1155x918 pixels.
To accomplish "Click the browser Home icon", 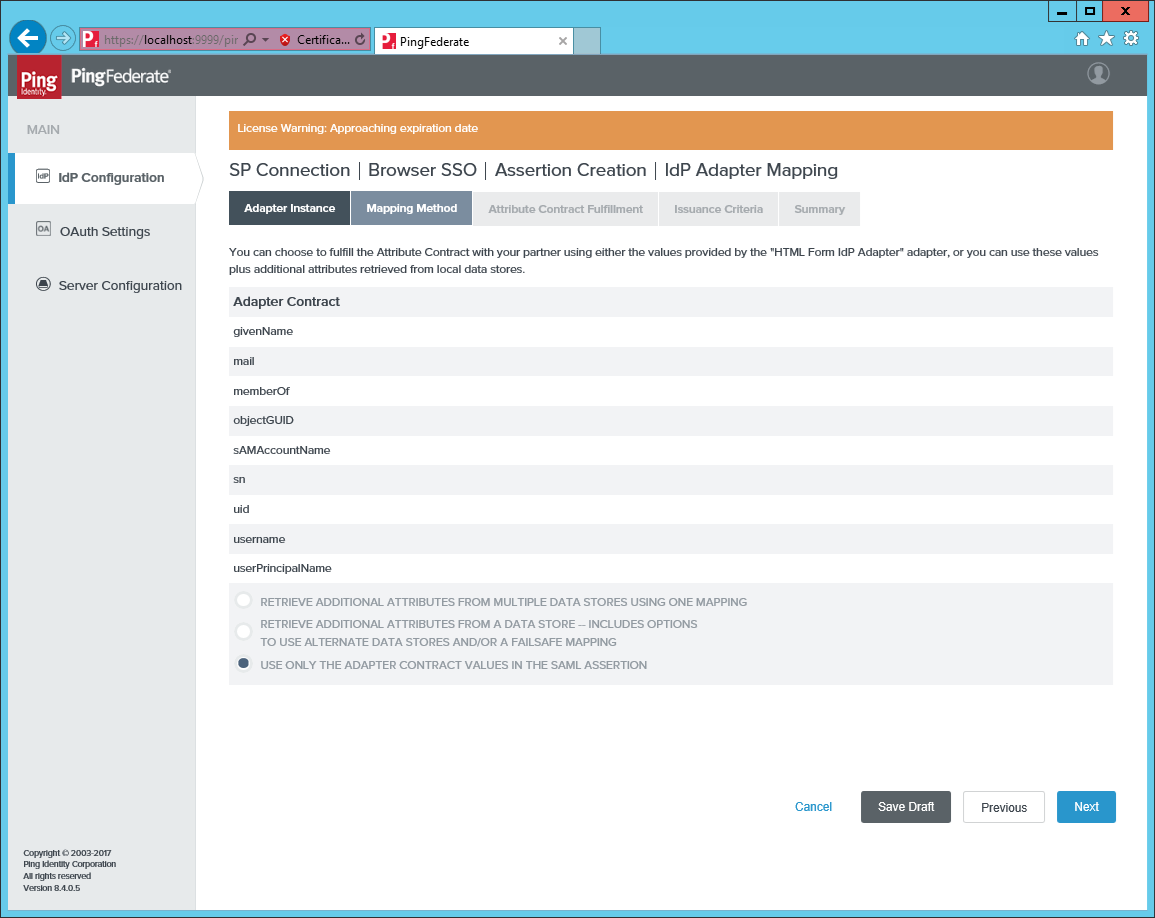I will coord(1081,39).
